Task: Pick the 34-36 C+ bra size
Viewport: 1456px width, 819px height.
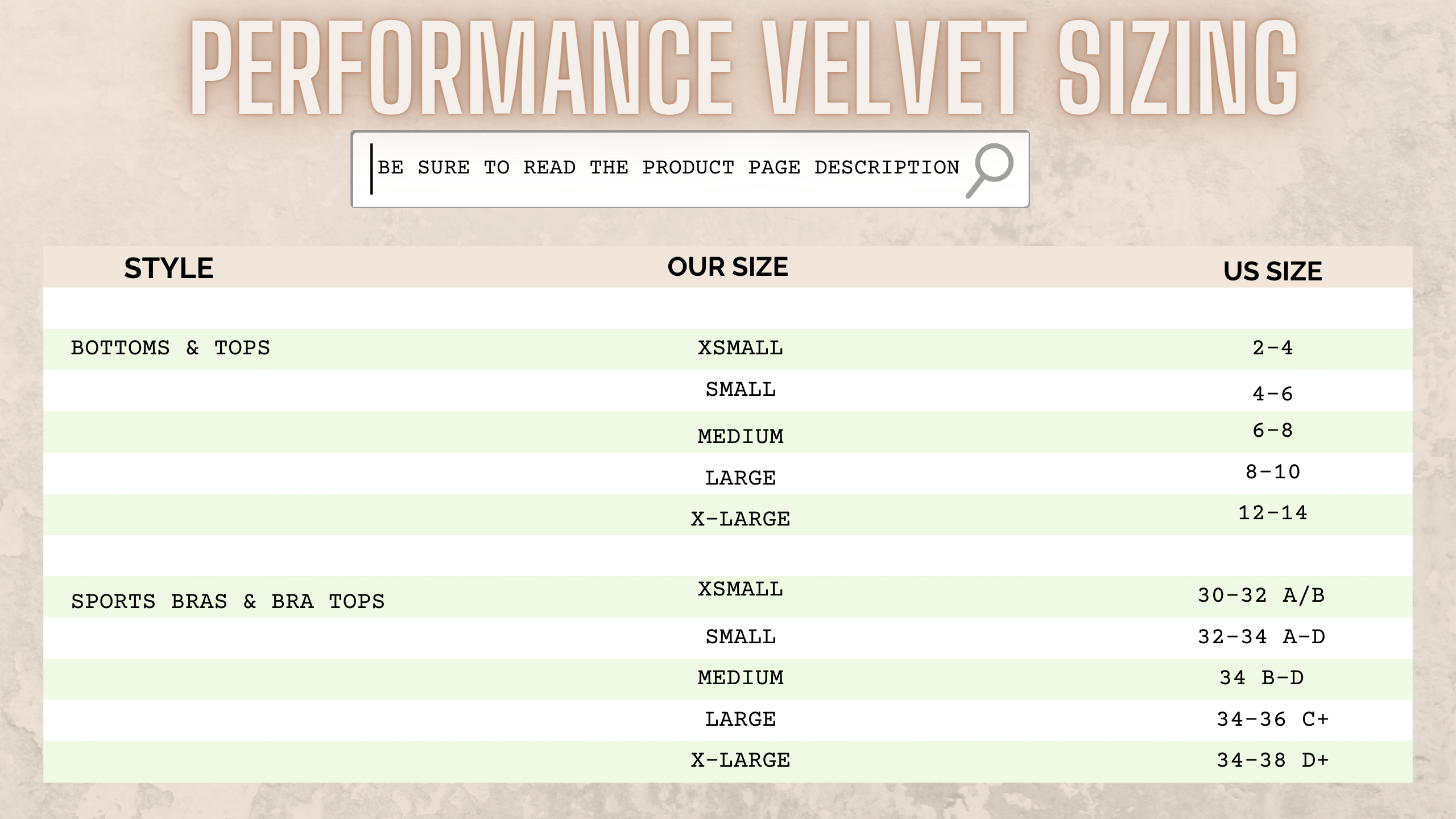Action: 1272,719
